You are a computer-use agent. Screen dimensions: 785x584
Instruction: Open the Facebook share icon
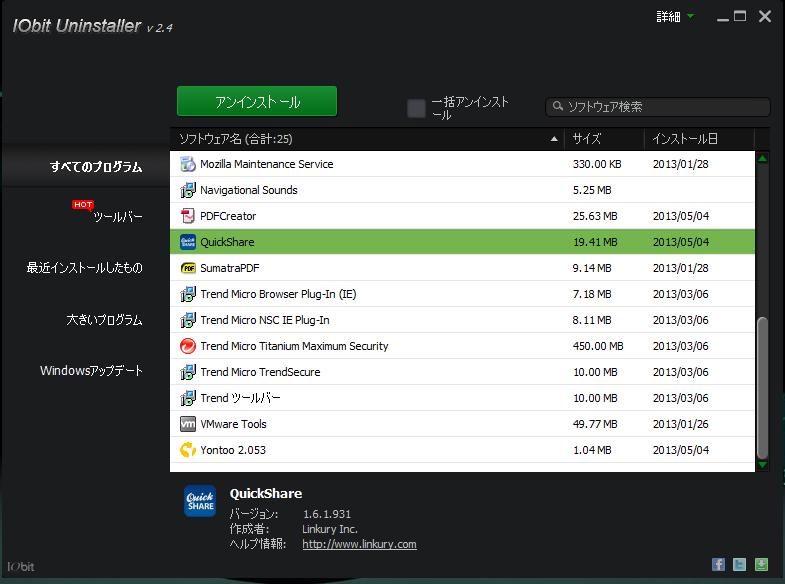pos(718,564)
